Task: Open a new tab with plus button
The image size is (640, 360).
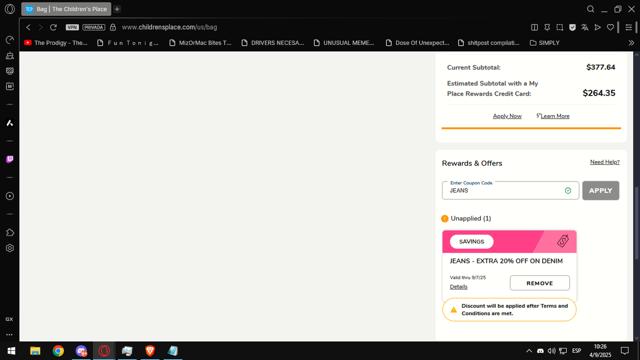Action: click(x=117, y=9)
